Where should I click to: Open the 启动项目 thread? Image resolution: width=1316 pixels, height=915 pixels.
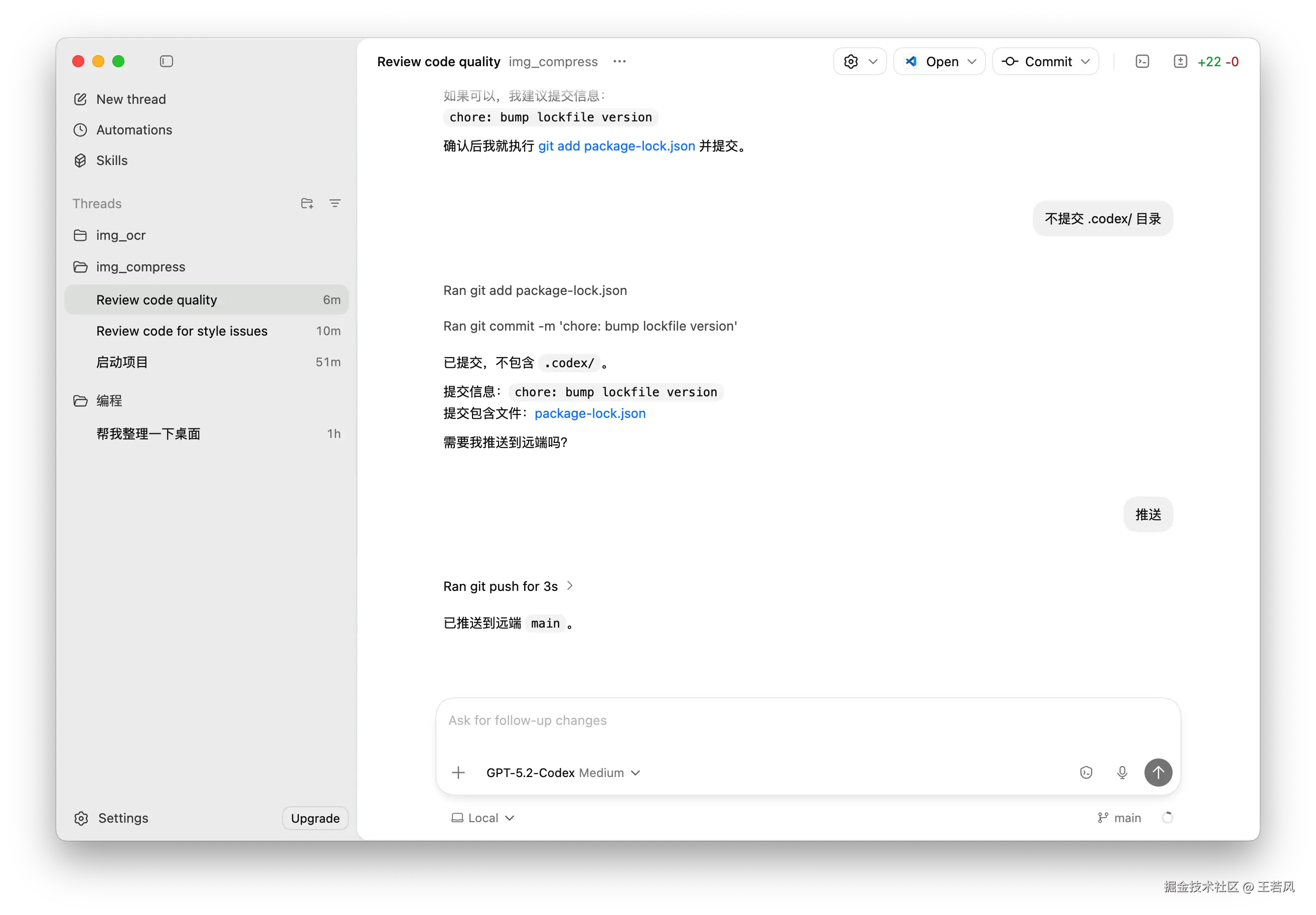click(122, 362)
